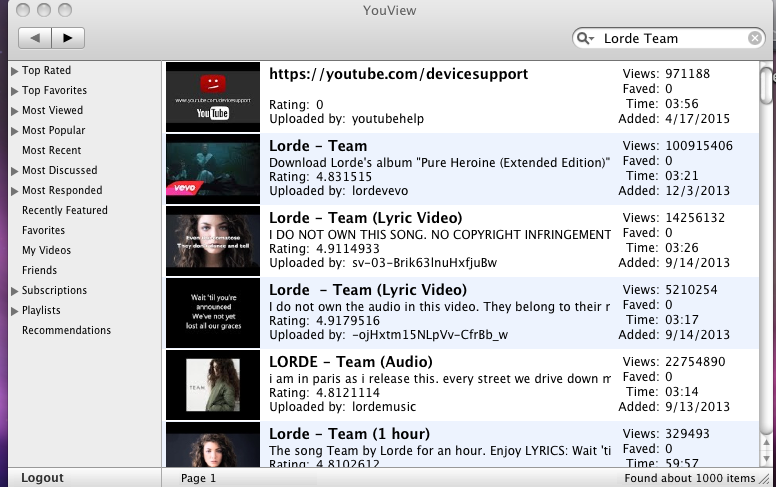The image size is (776, 487).
Task: Open Recommendations in sidebar
Action: pos(66,330)
